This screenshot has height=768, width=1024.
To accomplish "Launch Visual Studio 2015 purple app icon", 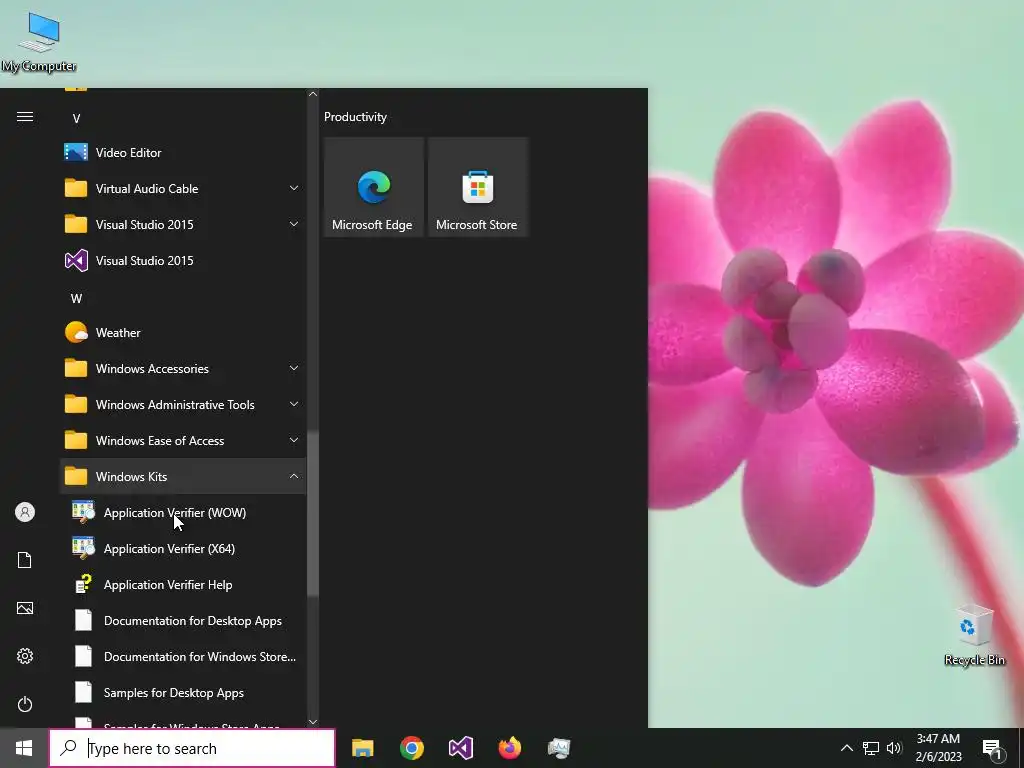I will pyautogui.click(x=76, y=261).
